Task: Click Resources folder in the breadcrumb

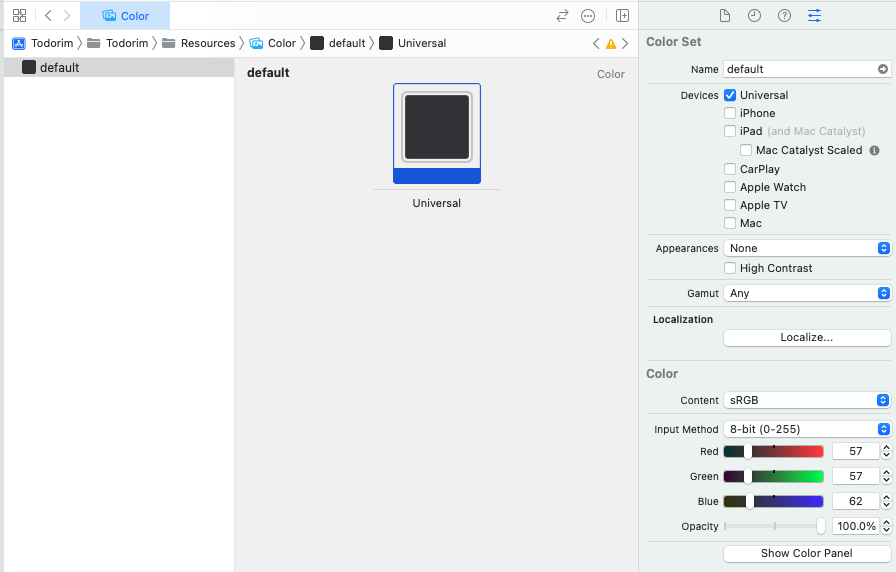Action: click(199, 43)
